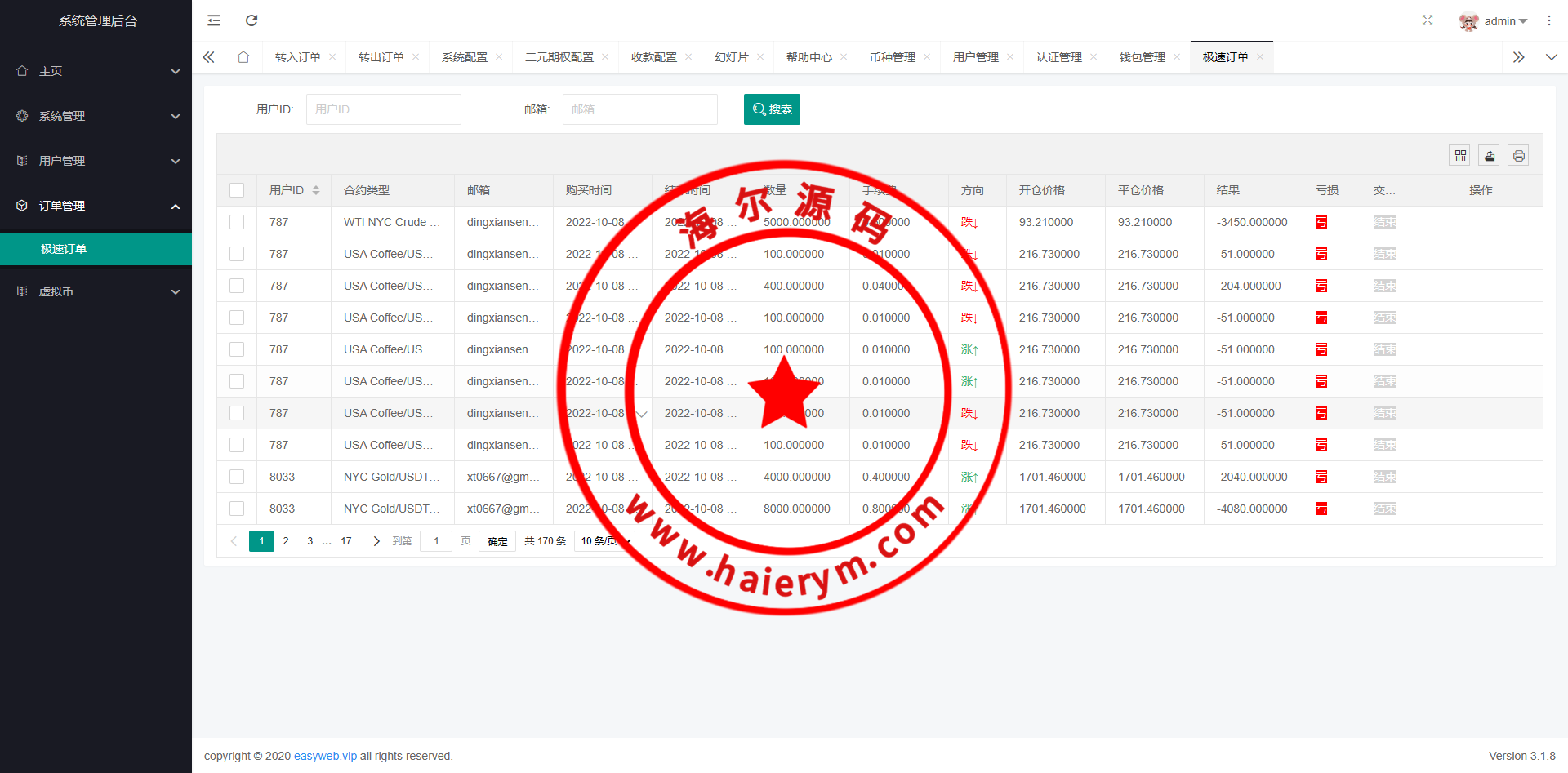Click the print table icon
This screenshot has width=1568, height=773.
(1518, 155)
